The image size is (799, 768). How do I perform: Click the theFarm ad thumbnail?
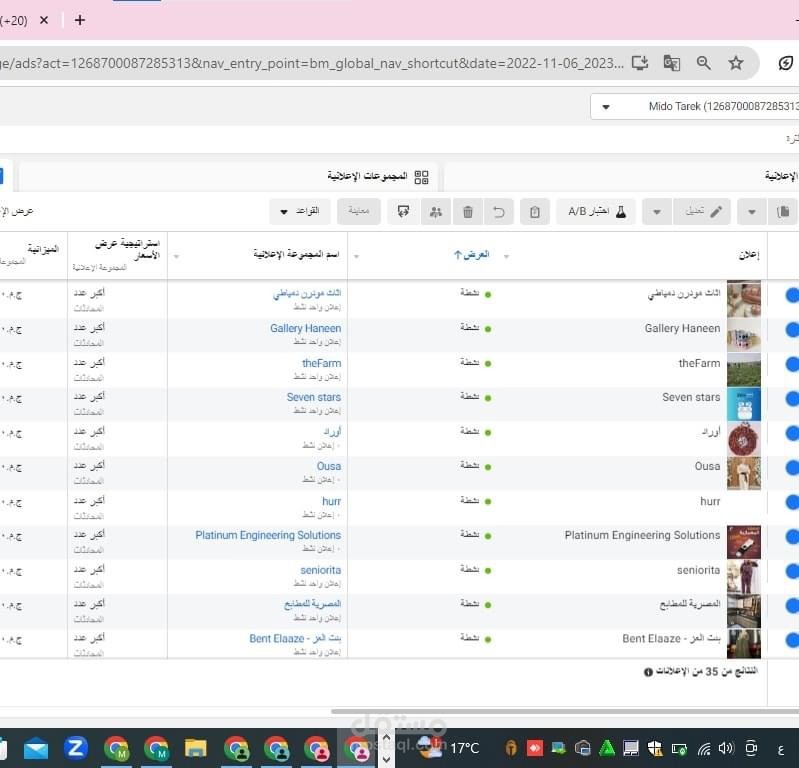click(743, 370)
